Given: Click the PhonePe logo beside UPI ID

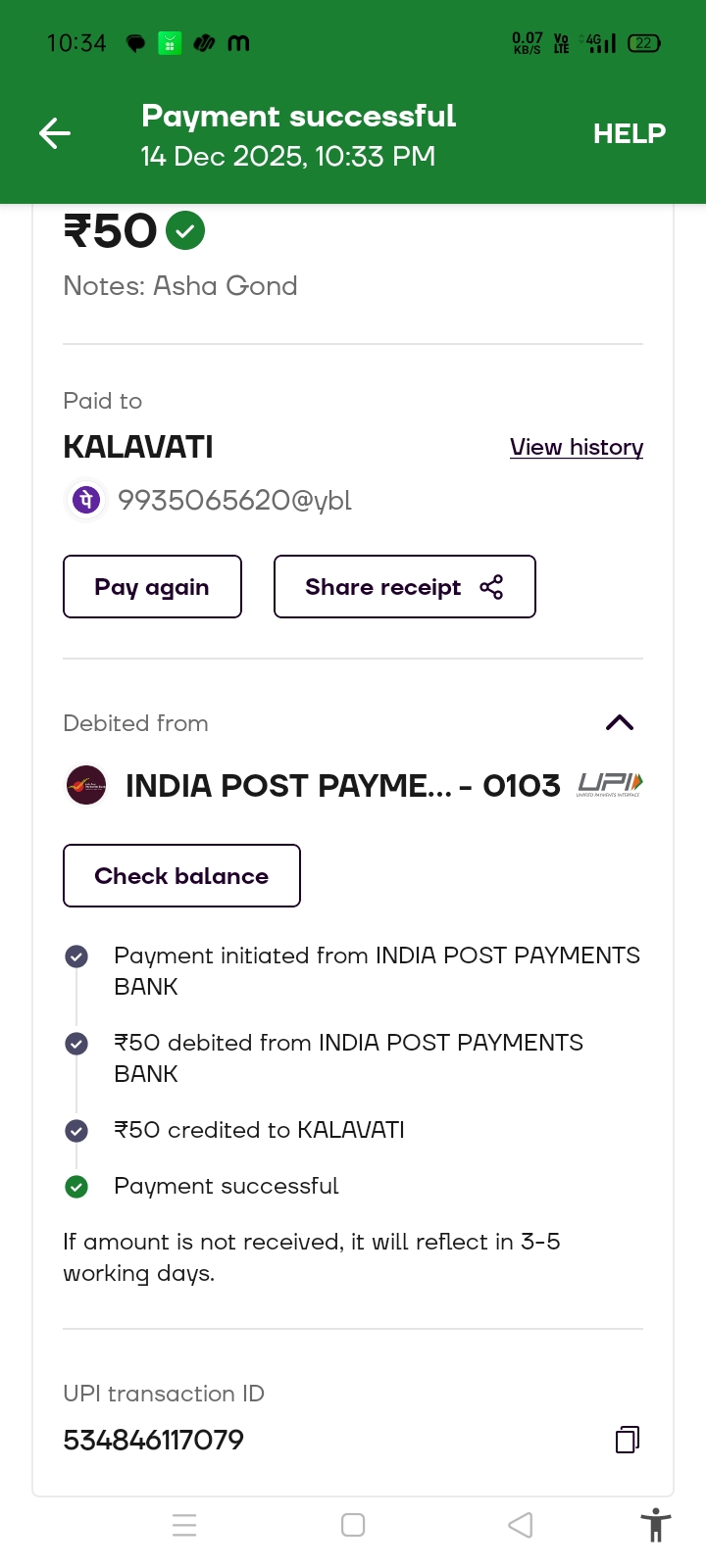Looking at the screenshot, I should [86, 501].
